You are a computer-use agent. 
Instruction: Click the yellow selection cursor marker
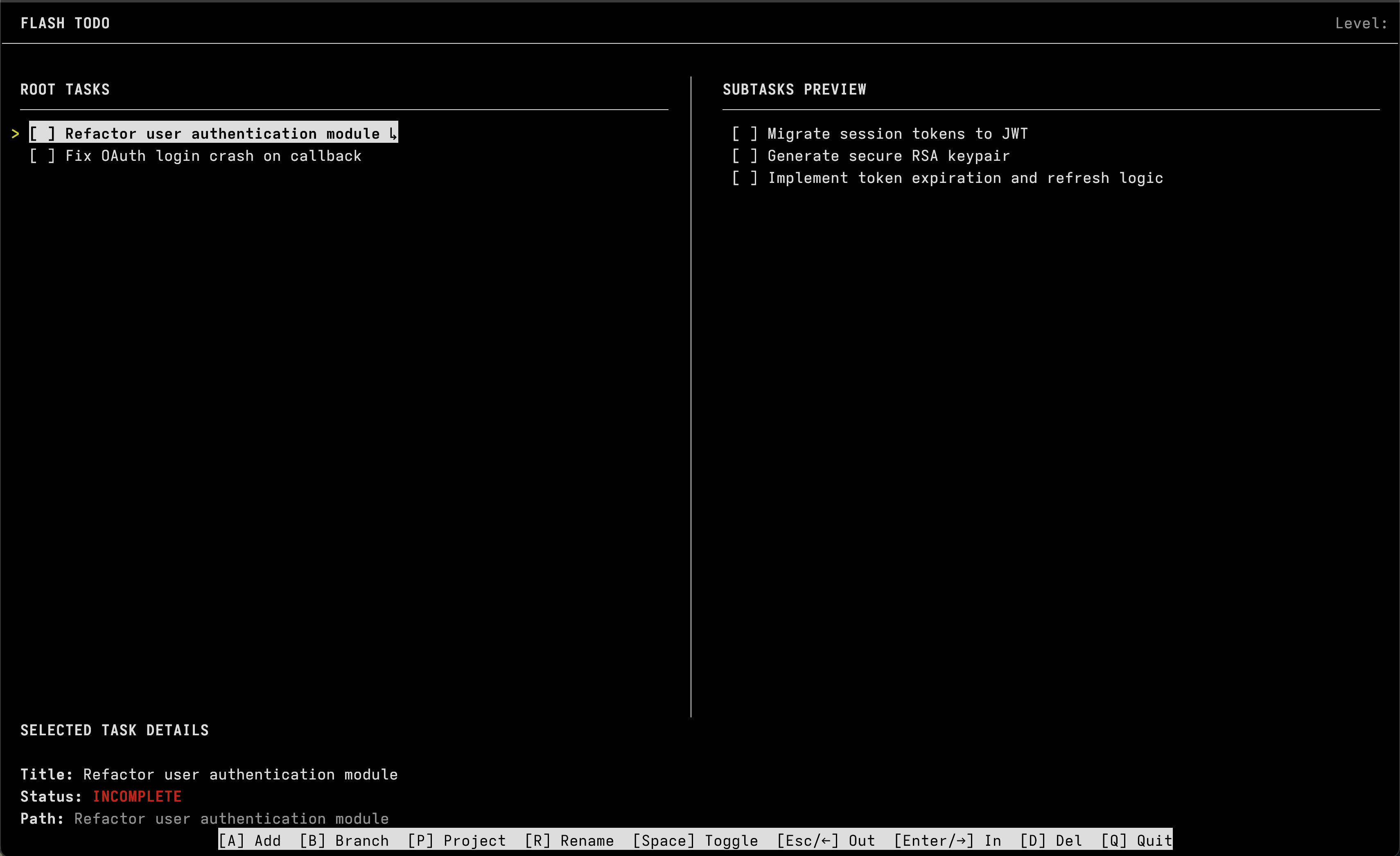[15, 134]
